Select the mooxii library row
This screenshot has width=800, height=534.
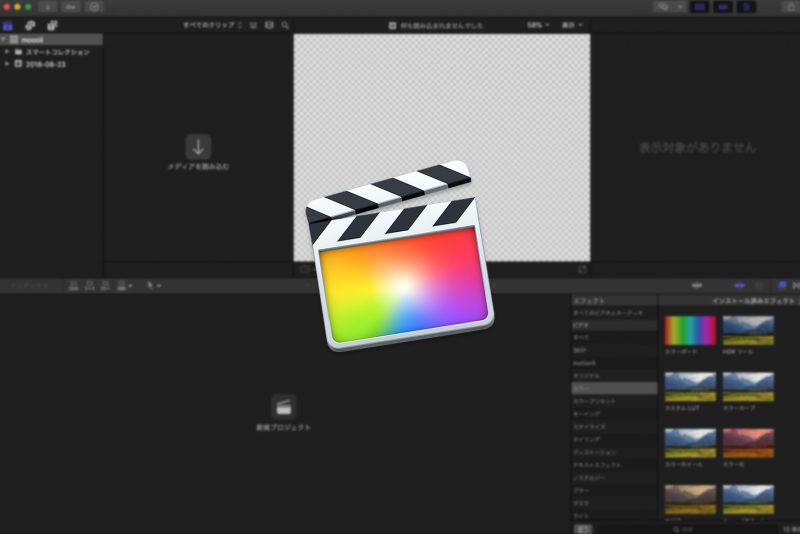pyautogui.click(x=52, y=39)
